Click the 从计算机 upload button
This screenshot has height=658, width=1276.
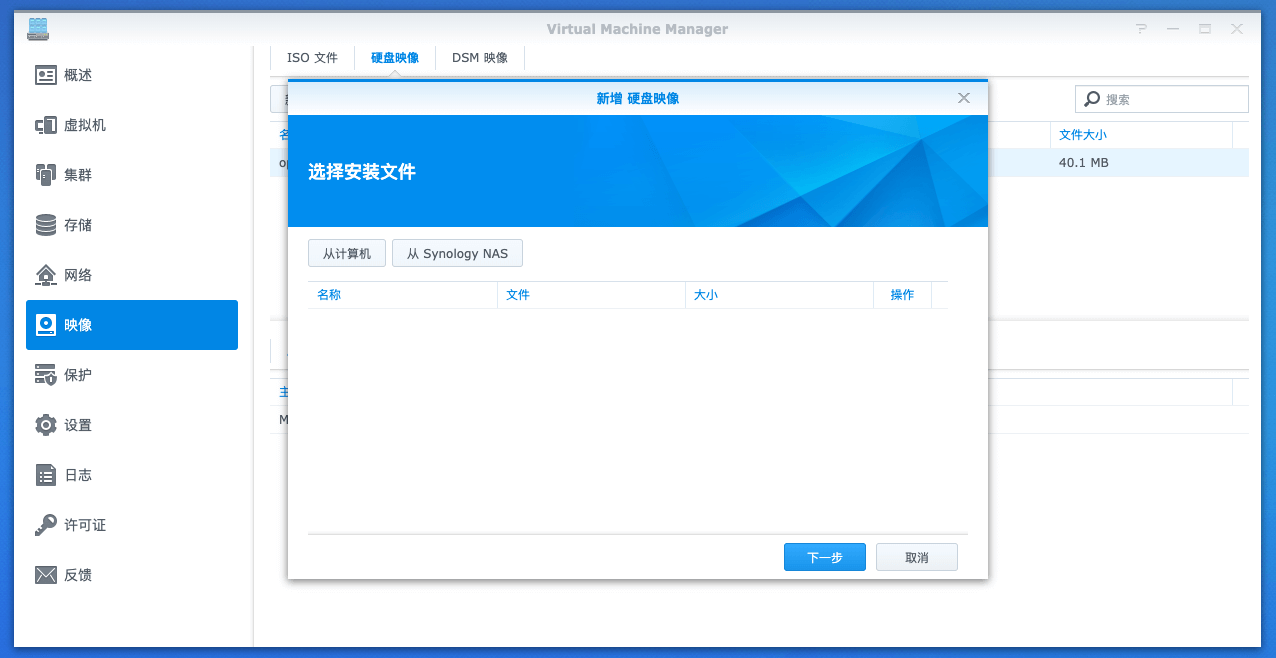pos(346,253)
